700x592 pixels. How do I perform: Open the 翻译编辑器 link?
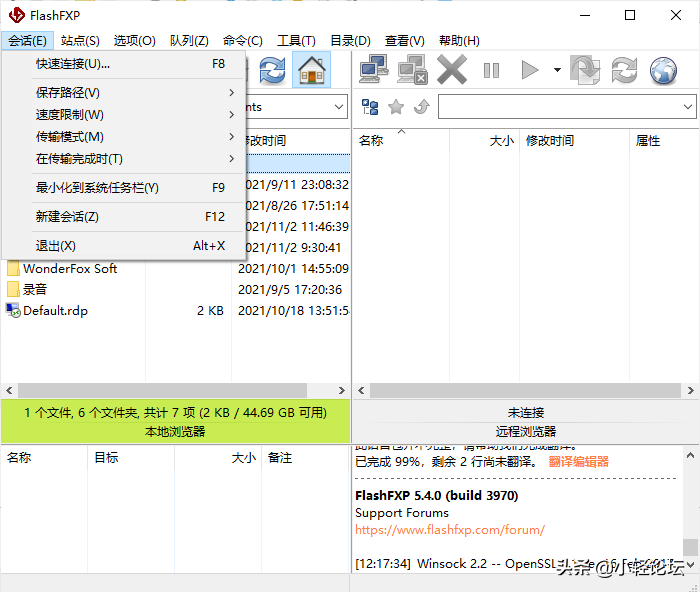tap(579, 462)
